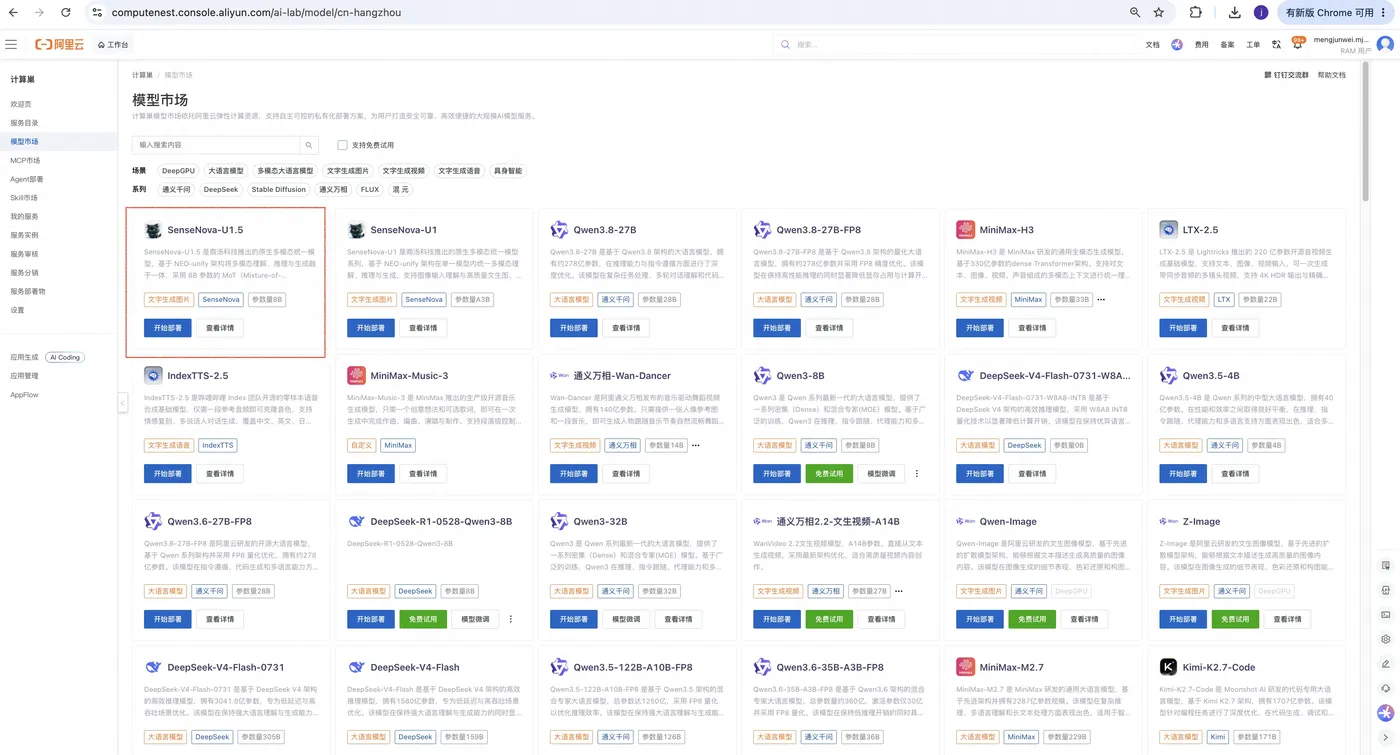
Task: Start deploying SenseNova-U1.5 with 开始部署
Action: (168, 327)
